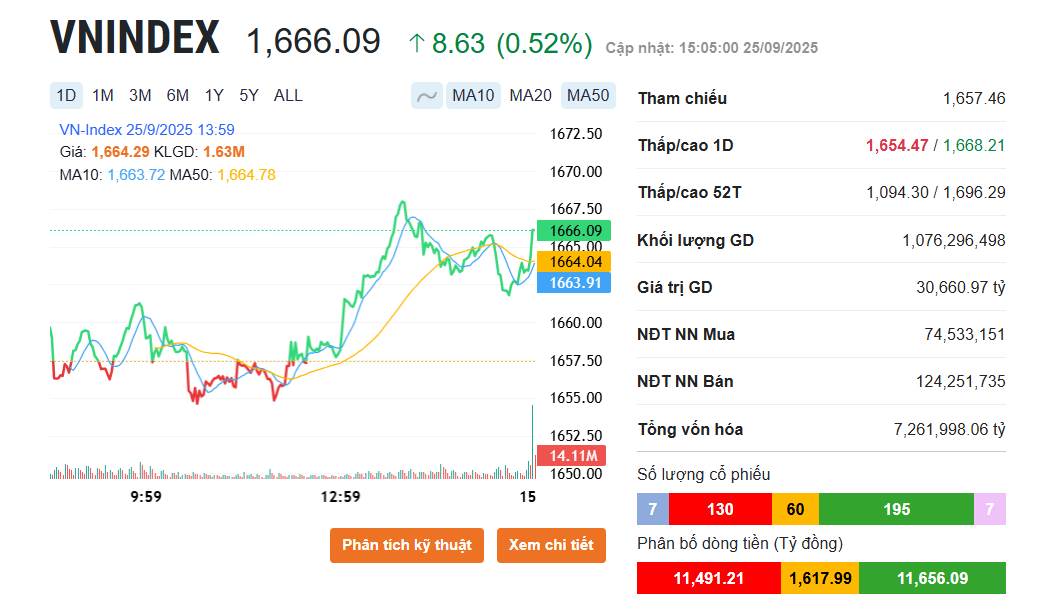
Task: Click the index value 1,666.09
Action: coord(313,41)
